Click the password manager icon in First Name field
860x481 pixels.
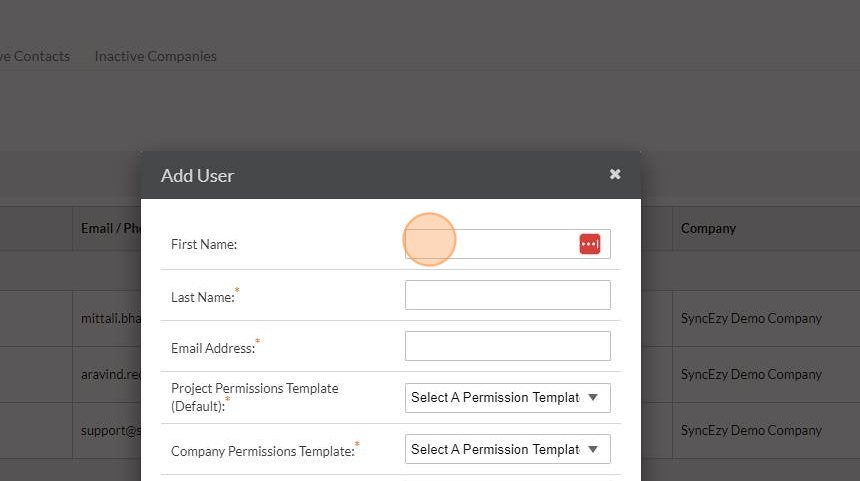[x=590, y=244]
